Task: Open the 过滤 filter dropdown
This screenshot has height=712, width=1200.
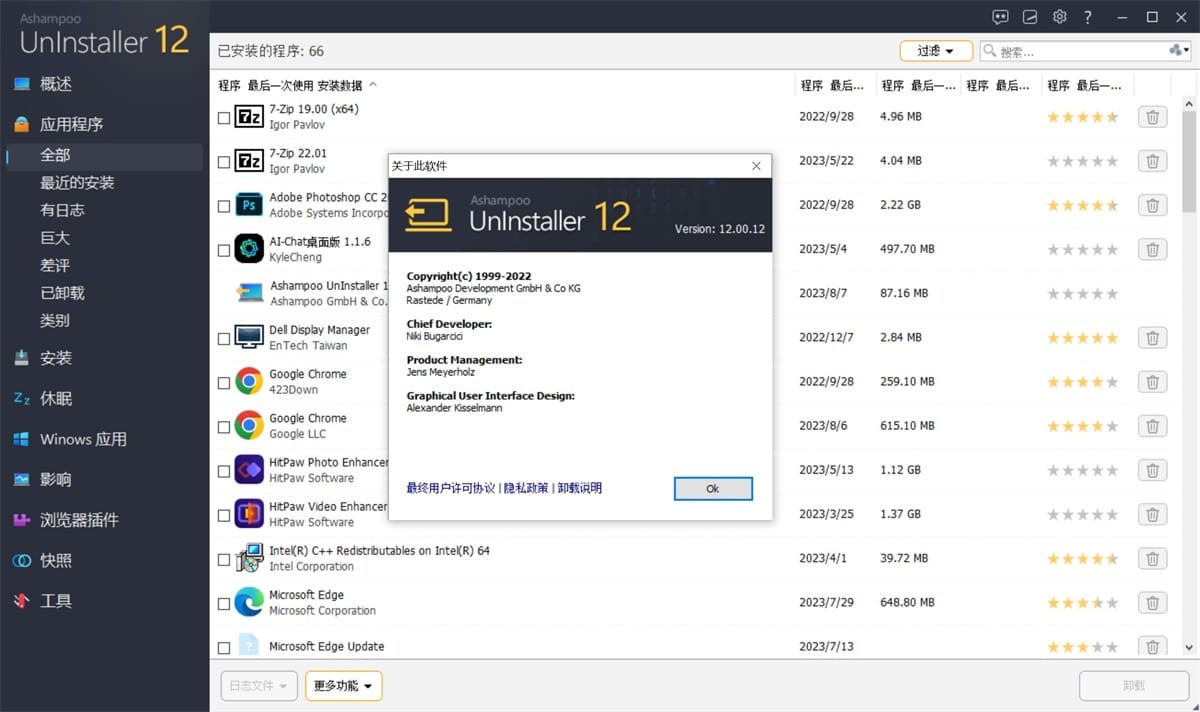Action: tap(936, 51)
